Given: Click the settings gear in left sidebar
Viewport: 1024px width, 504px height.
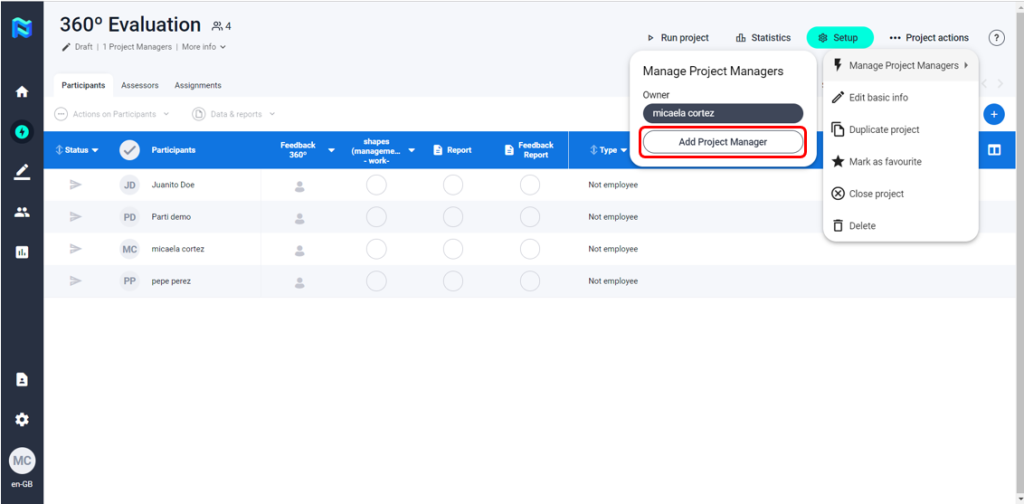Looking at the screenshot, I should [x=21, y=420].
